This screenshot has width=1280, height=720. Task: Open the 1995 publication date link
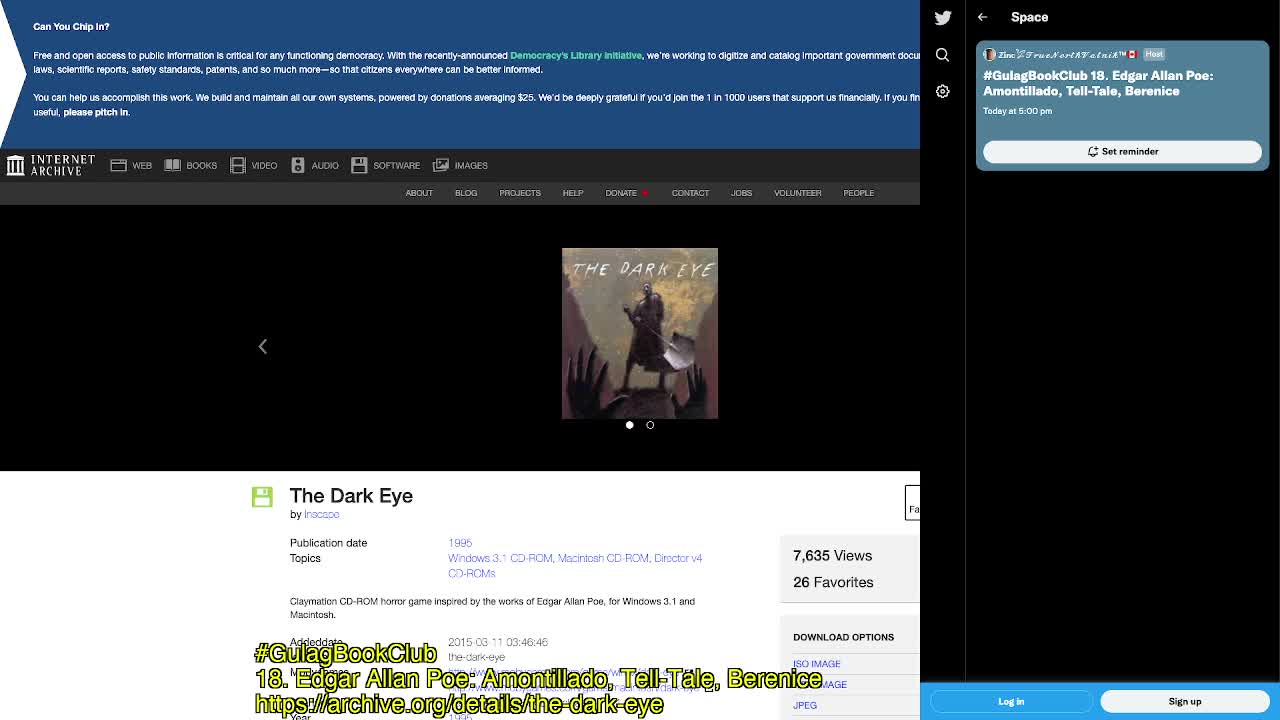click(x=460, y=543)
